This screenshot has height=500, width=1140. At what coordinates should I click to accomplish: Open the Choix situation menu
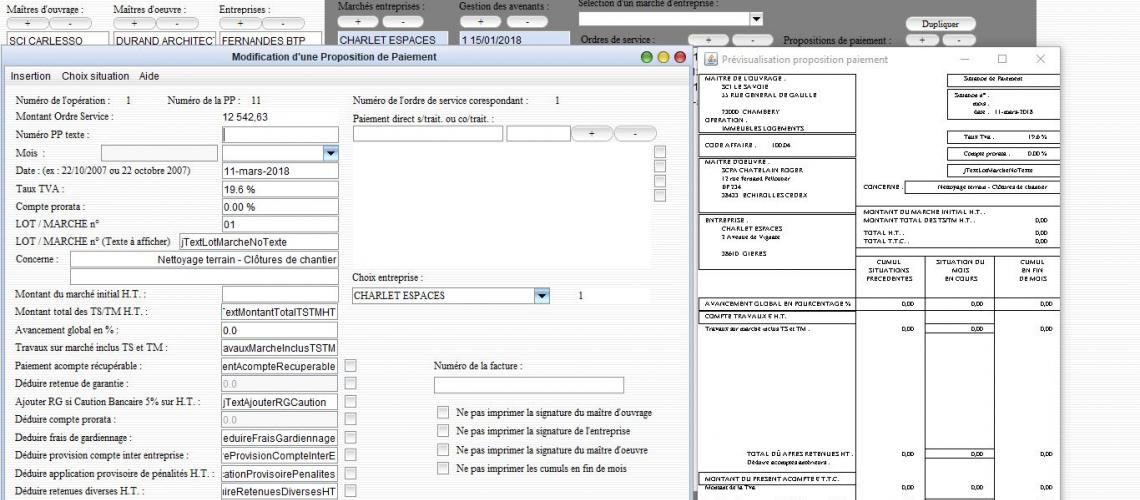coord(95,76)
